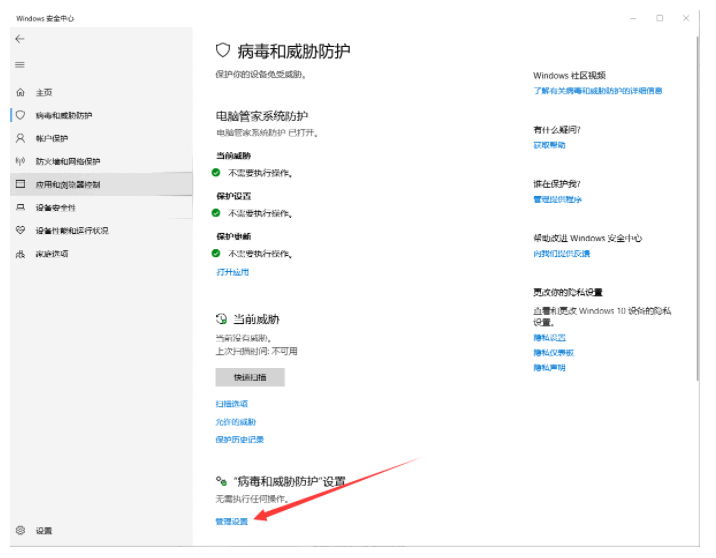Click the 获取帮助 link
Screen dimensions: 716x558
click(549, 145)
